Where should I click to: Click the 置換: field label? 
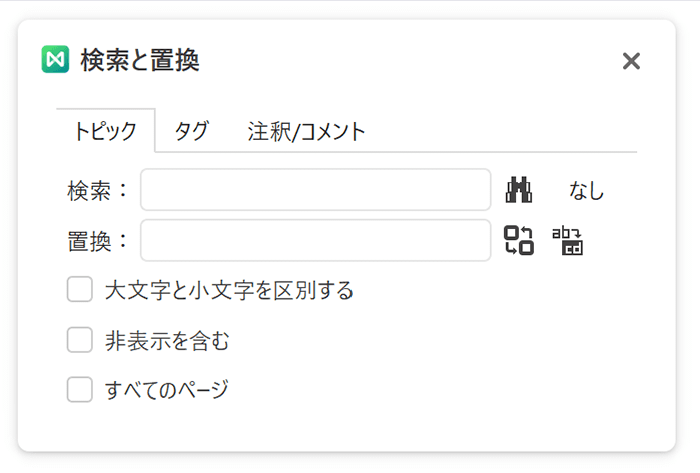tap(97, 241)
